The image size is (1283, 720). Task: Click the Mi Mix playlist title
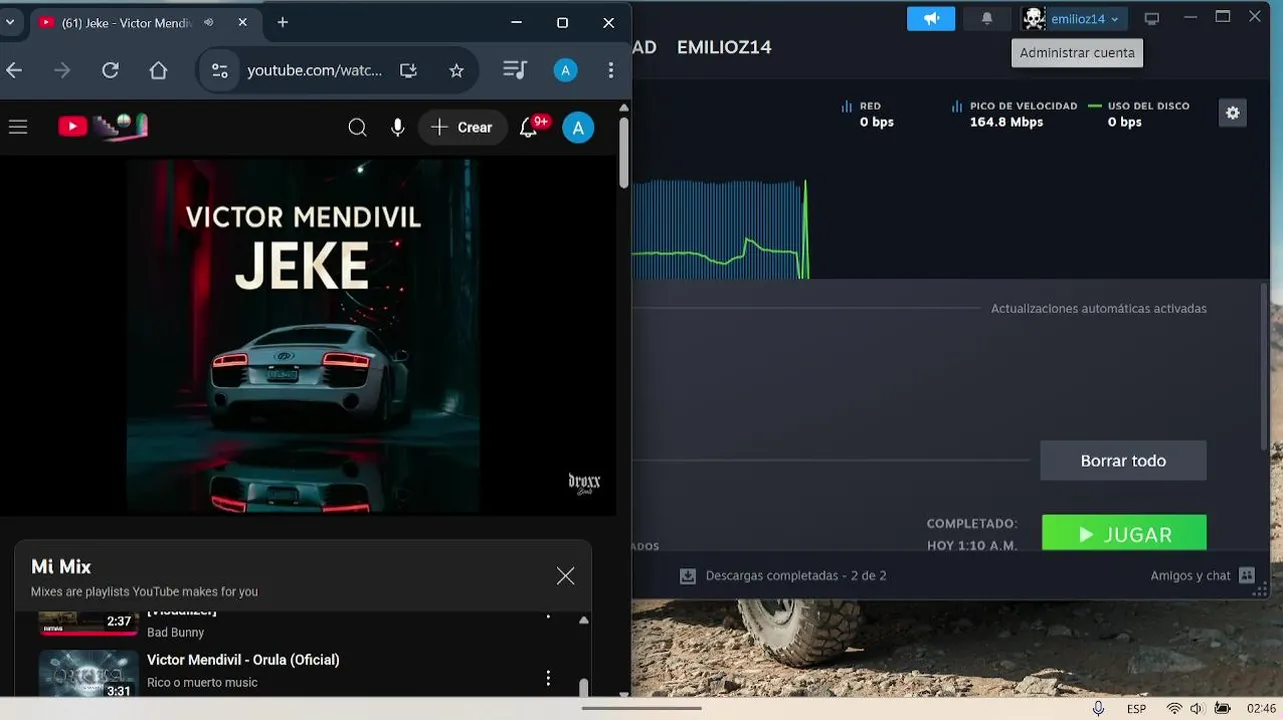(61, 566)
